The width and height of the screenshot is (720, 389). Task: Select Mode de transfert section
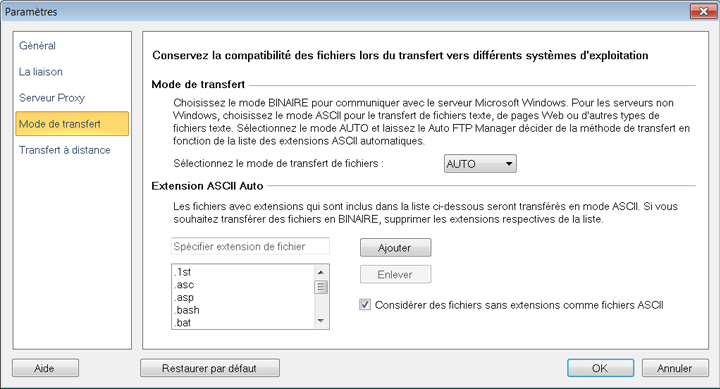pyautogui.click(x=72, y=124)
